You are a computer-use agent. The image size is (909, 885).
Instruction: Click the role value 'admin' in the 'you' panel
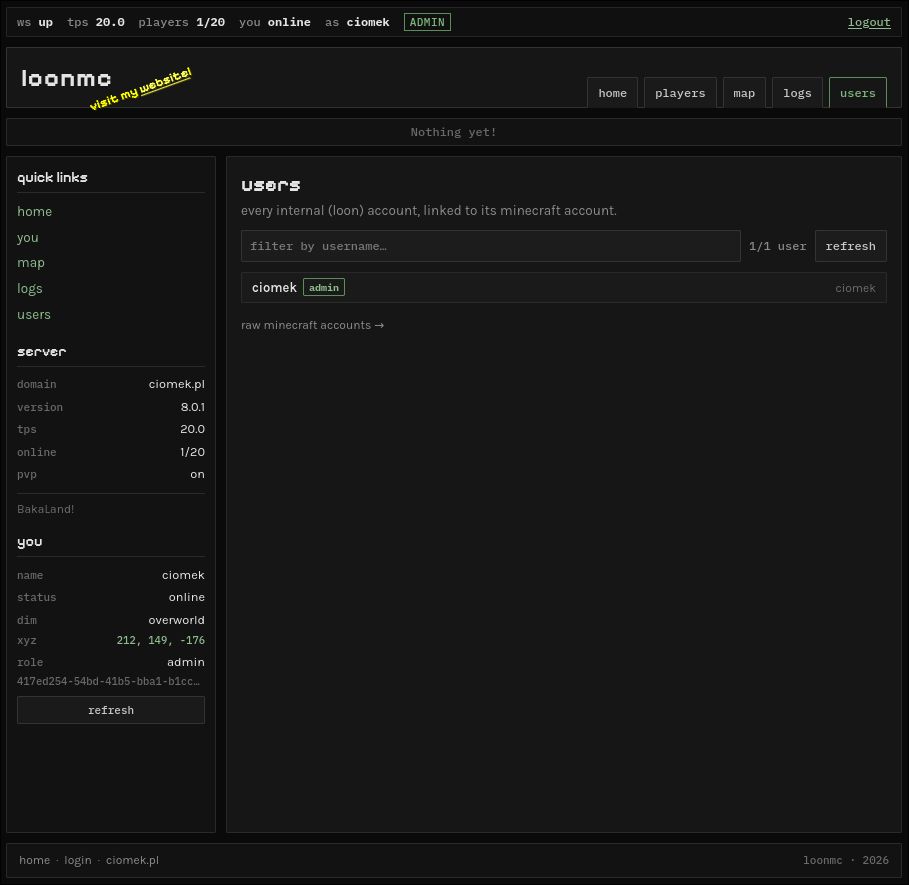pyautogui.click(x=186, y=662)
